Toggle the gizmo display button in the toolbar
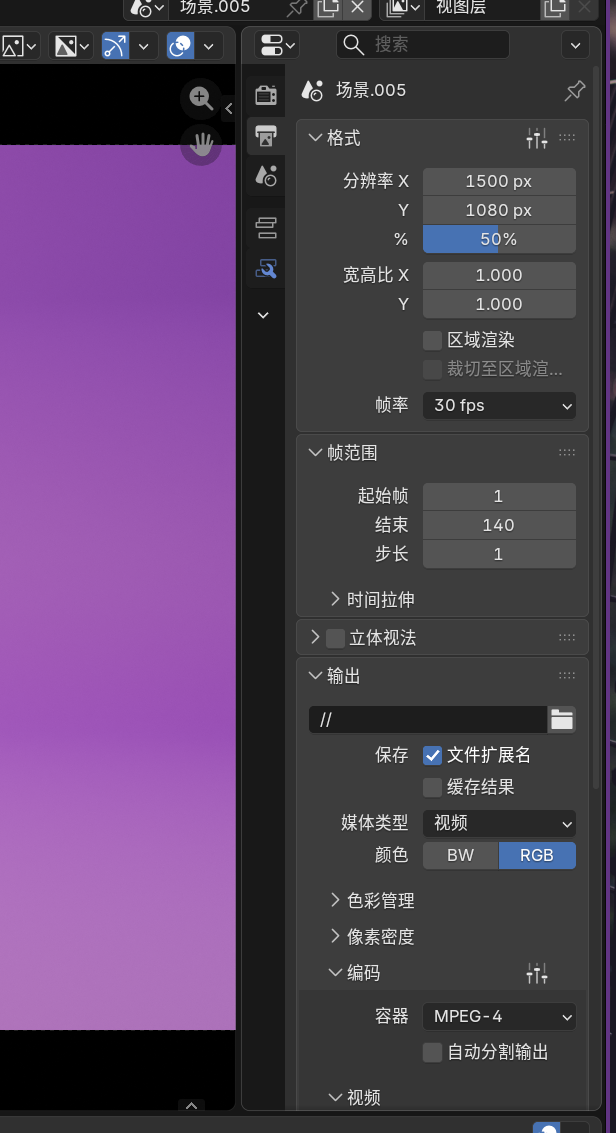 [116, 46]
